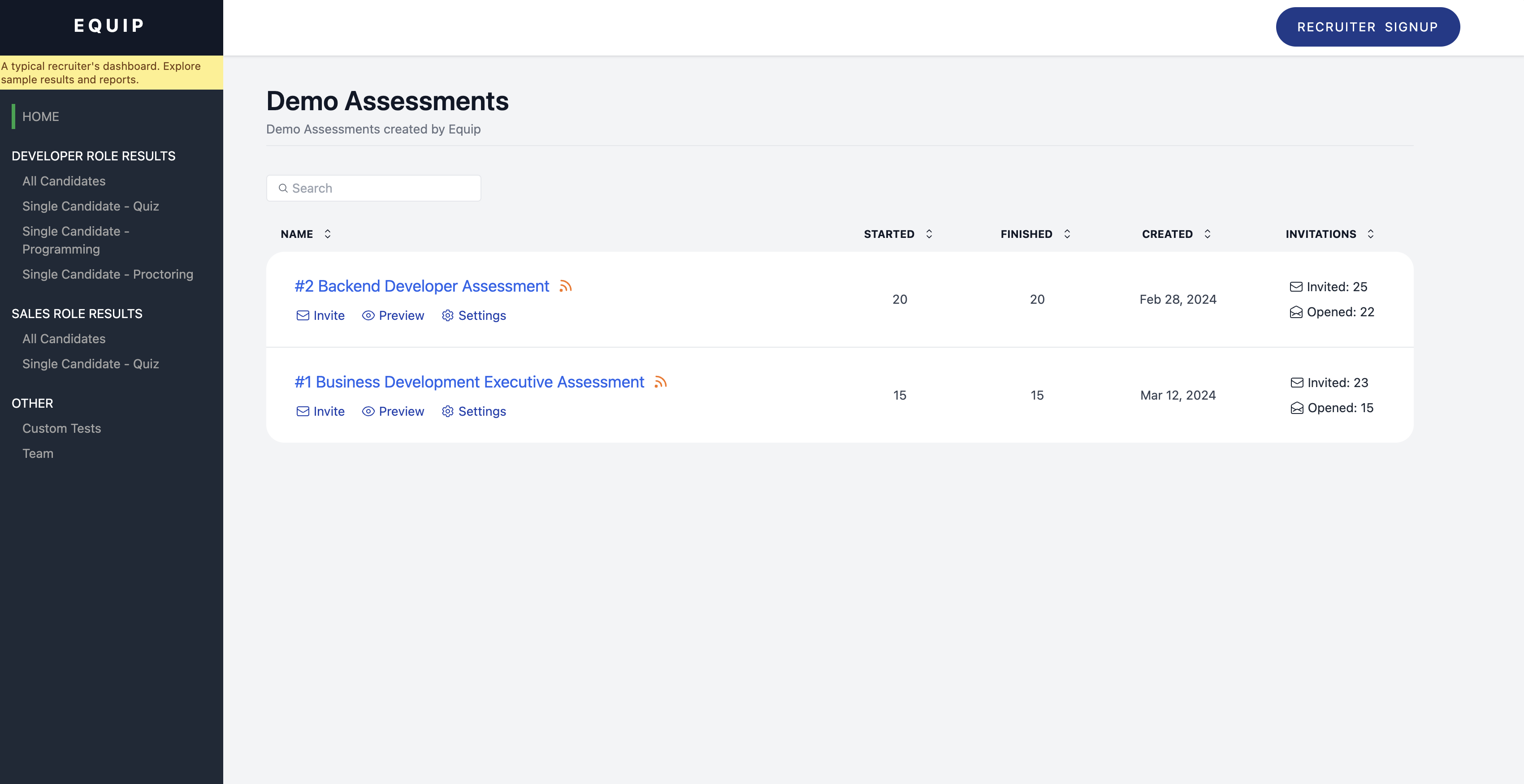
Task: Click the Mar 12, 2024 created date
Action: click(1178, 395)
